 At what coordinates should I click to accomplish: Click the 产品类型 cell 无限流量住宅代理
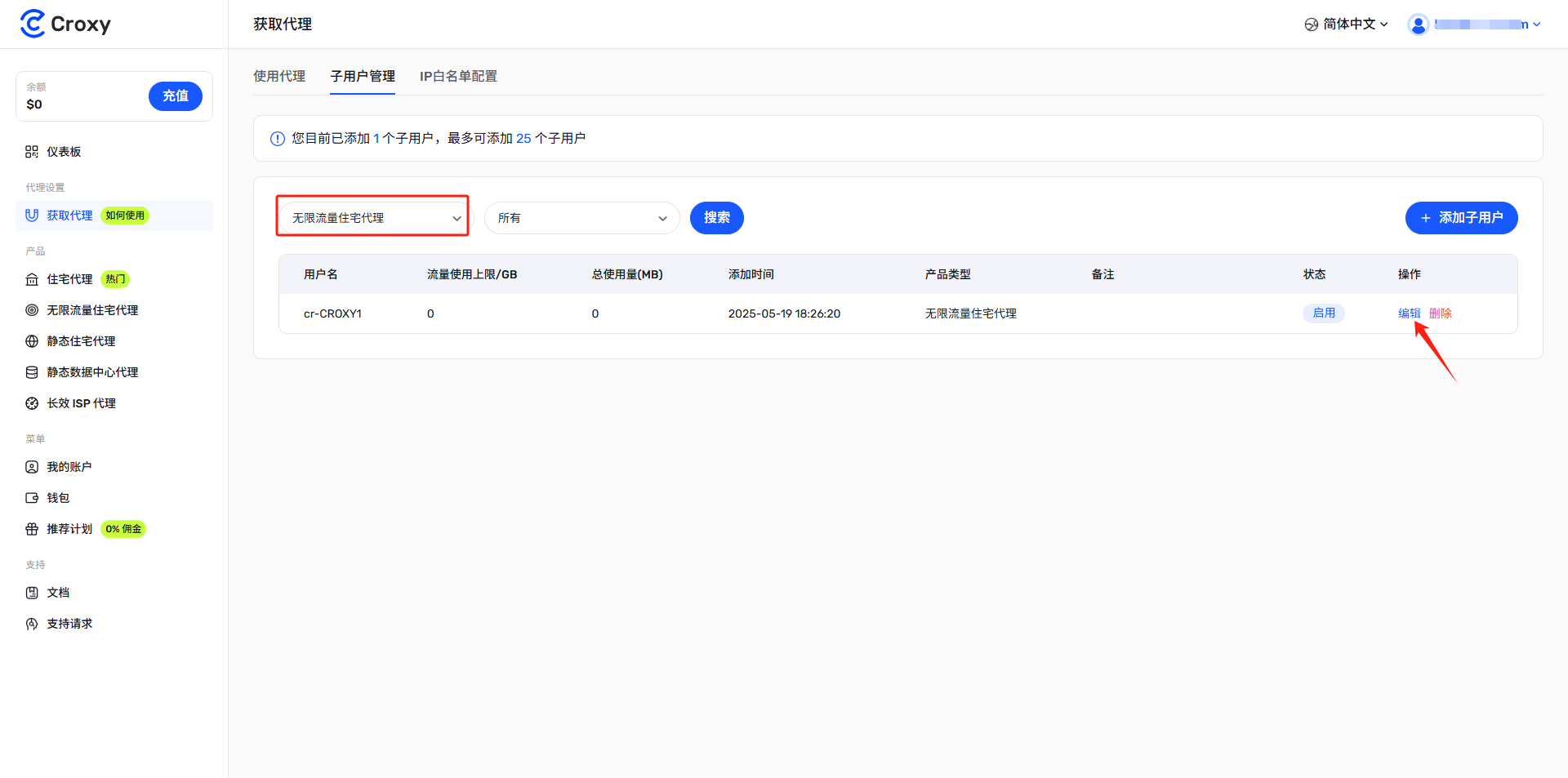[971, 313]
